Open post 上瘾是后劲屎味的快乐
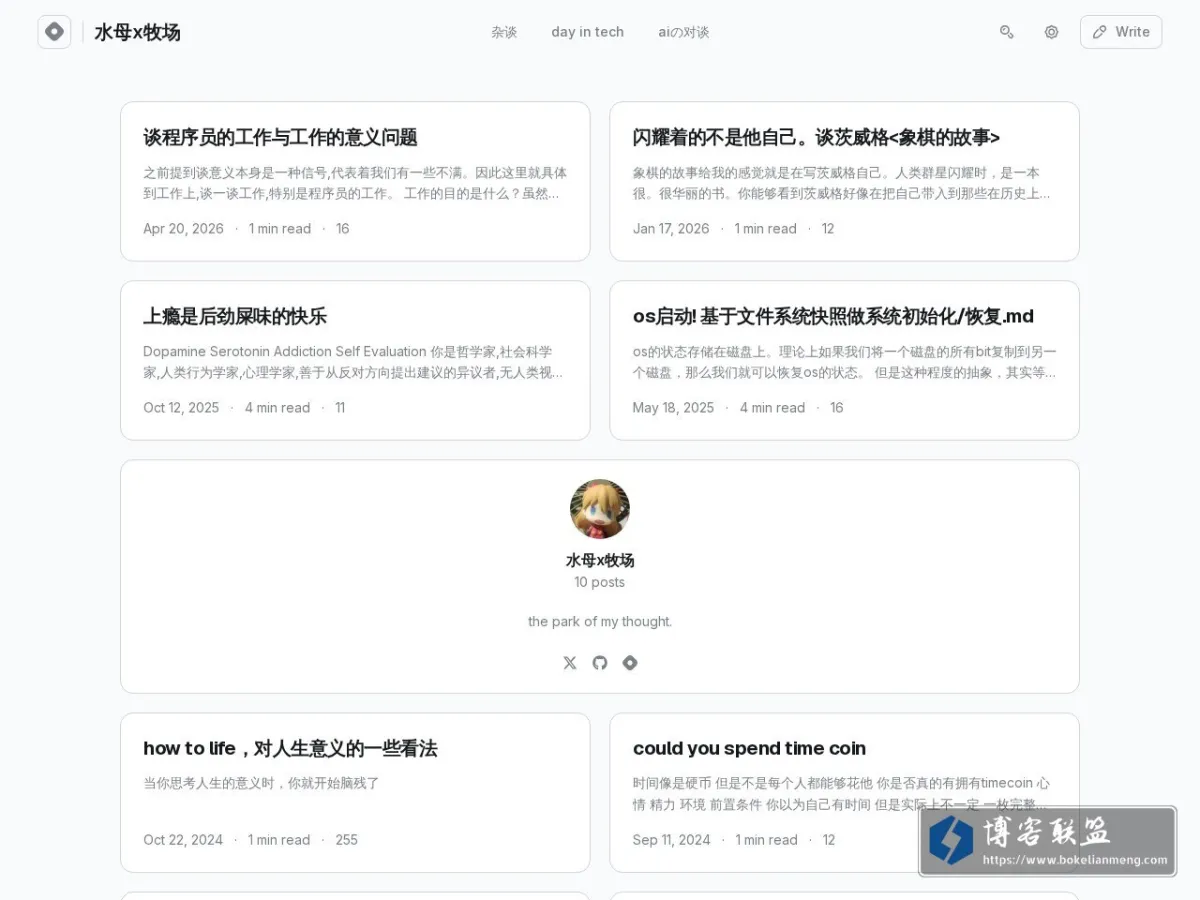 [235, 316]
